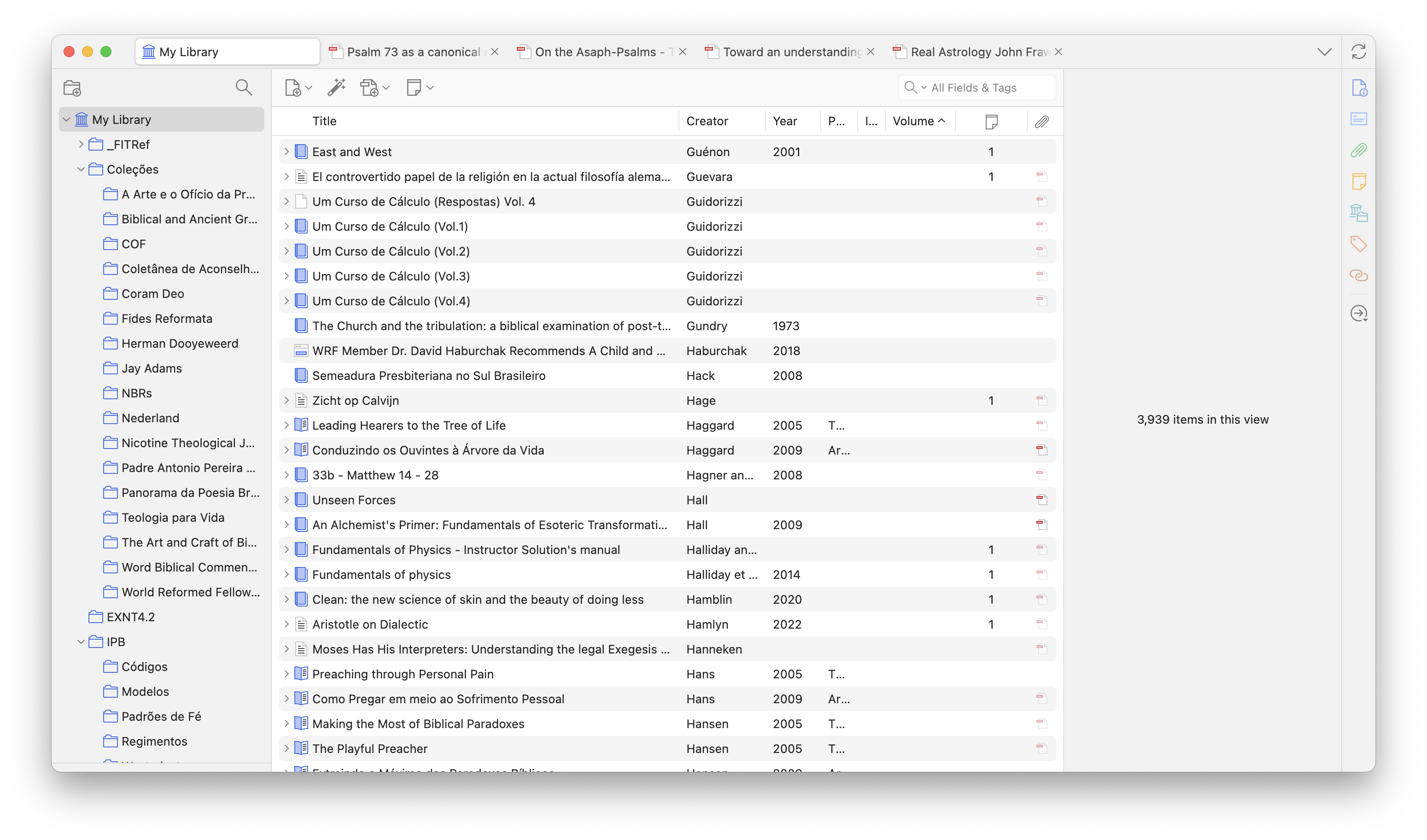
Task: Click the Locate arrow icon in right sidebar
Action: point(1358,314)
